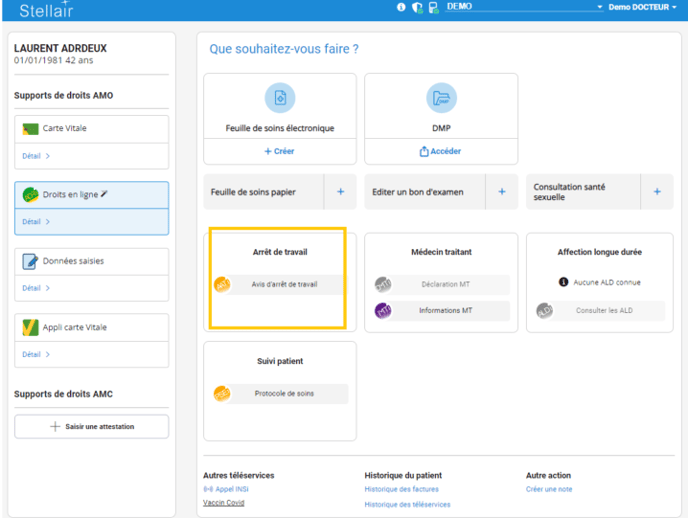The height and width of the screenshot is (518, 688).
Task: Click the info icon in top bar
Action: click(402, 7)
